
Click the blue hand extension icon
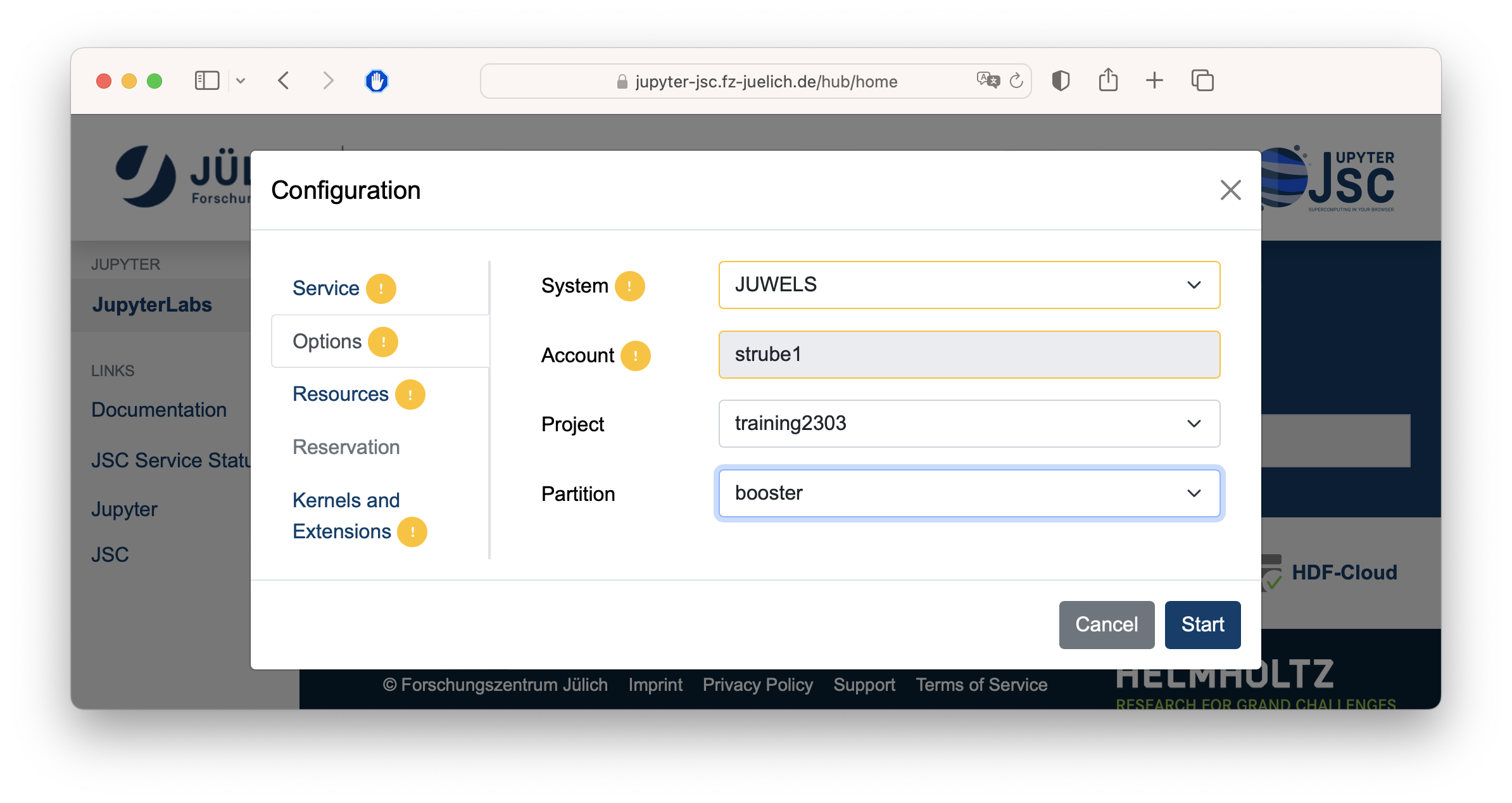377,81
